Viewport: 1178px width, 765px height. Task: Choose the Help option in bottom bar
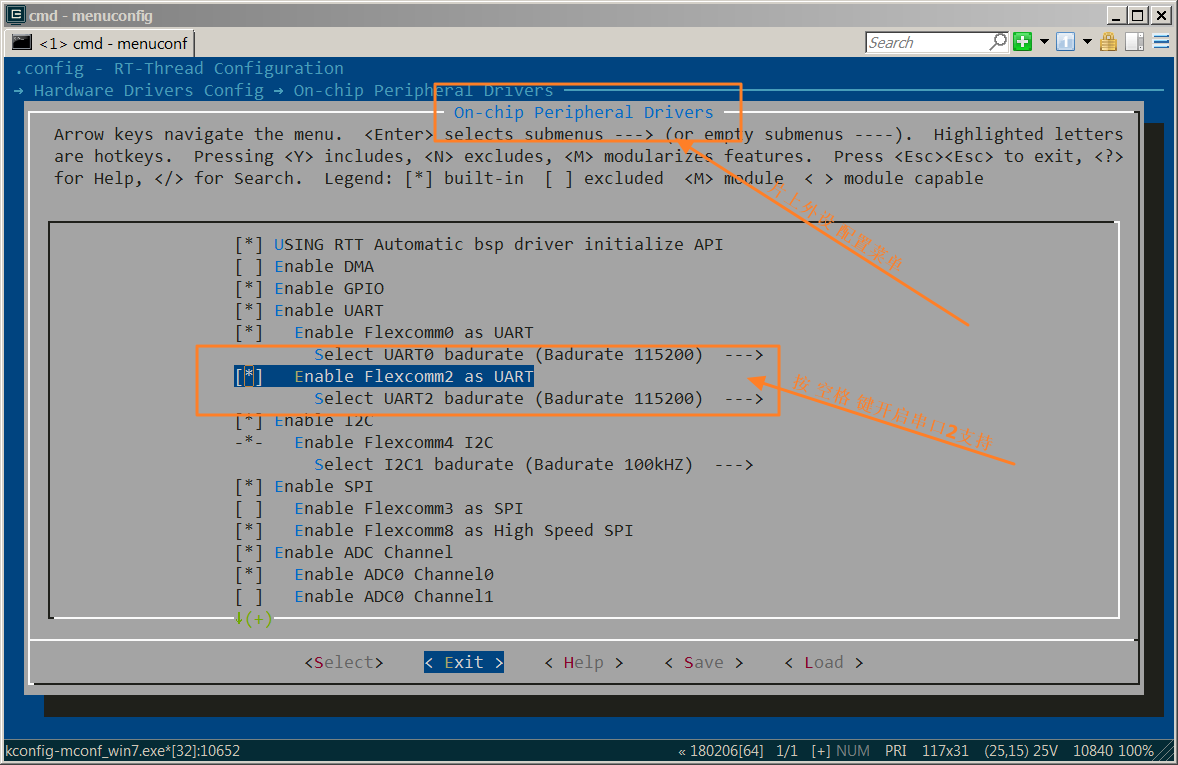(x=583, y=663)
